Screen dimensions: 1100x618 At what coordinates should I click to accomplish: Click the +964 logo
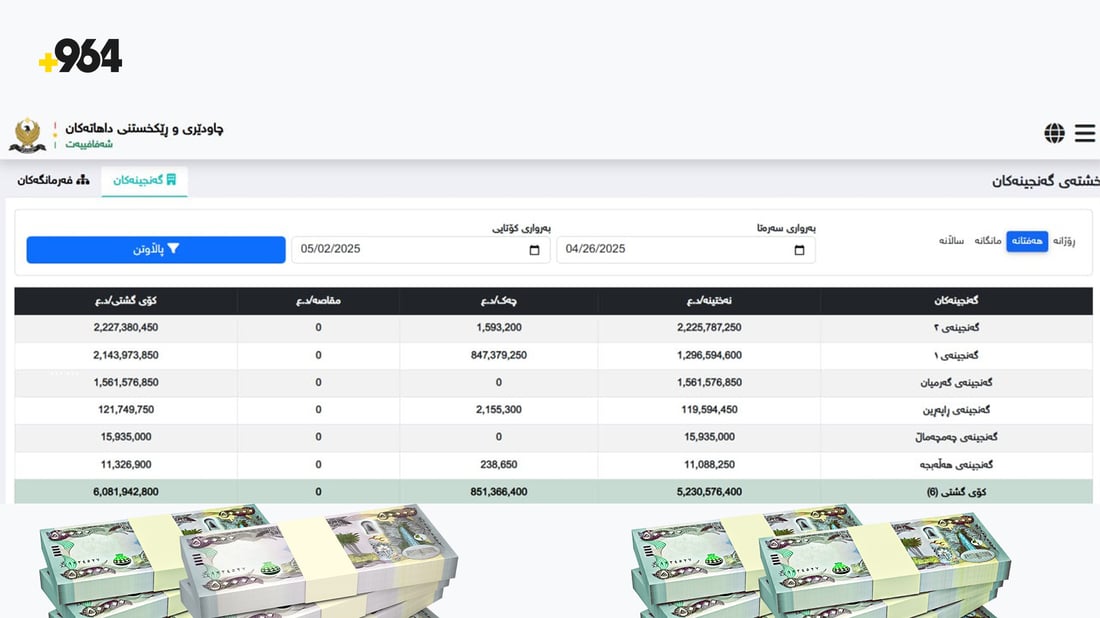click(80, 57)
